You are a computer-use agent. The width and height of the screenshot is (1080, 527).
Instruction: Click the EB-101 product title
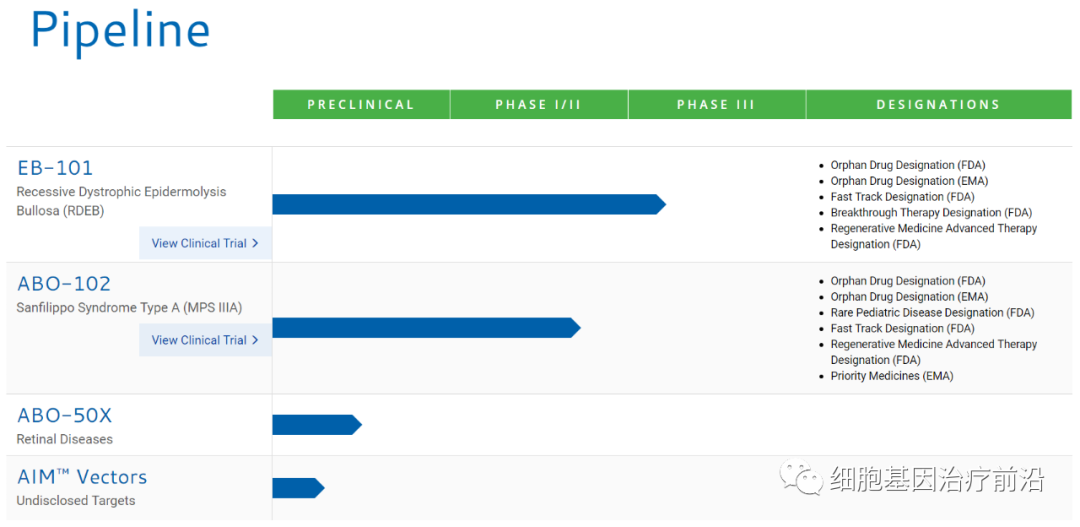55,168
